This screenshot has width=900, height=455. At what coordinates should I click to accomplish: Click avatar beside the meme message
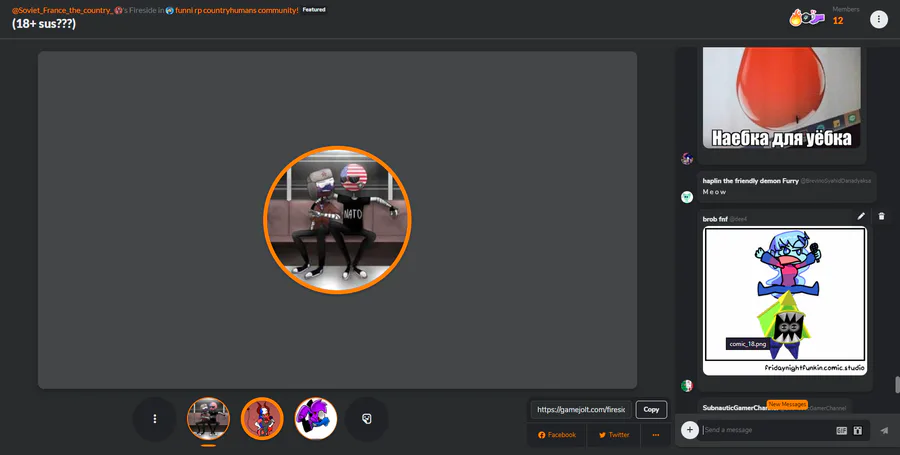[687, 158]
